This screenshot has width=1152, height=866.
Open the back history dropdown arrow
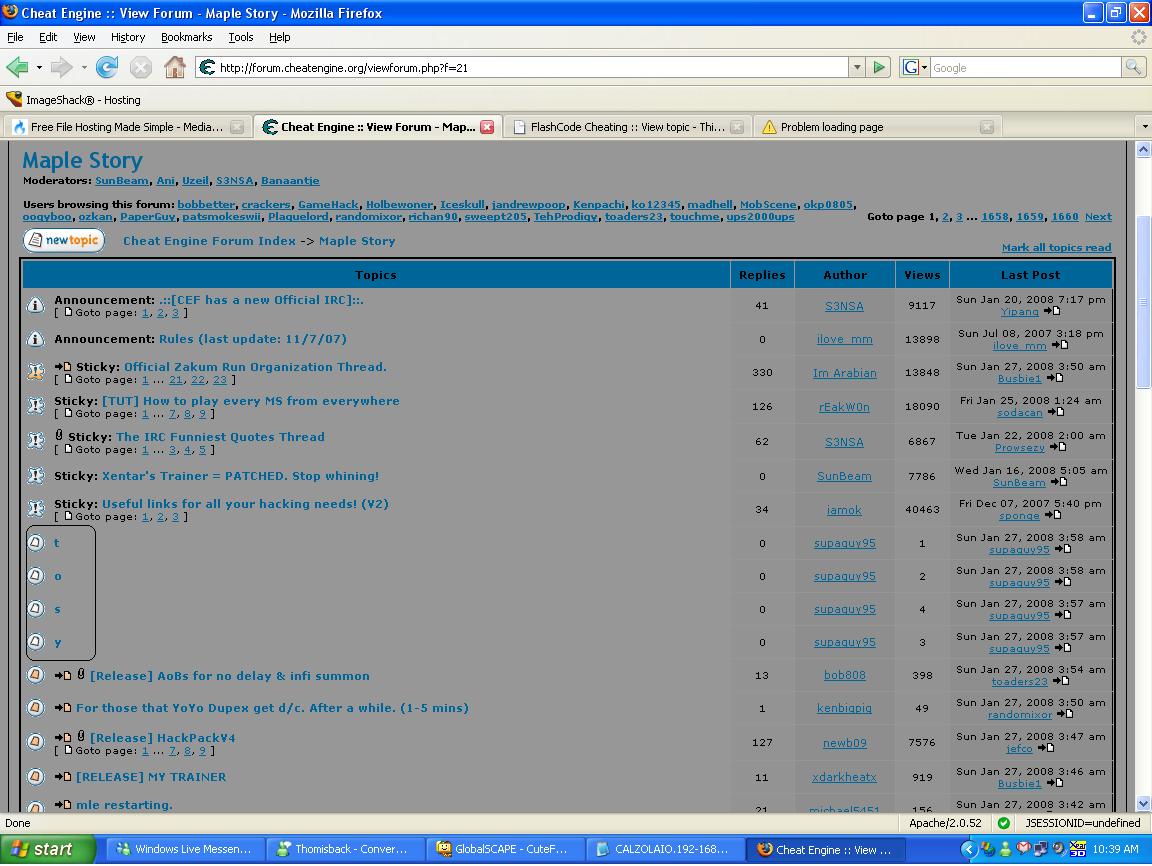click(x=39, y=68)
